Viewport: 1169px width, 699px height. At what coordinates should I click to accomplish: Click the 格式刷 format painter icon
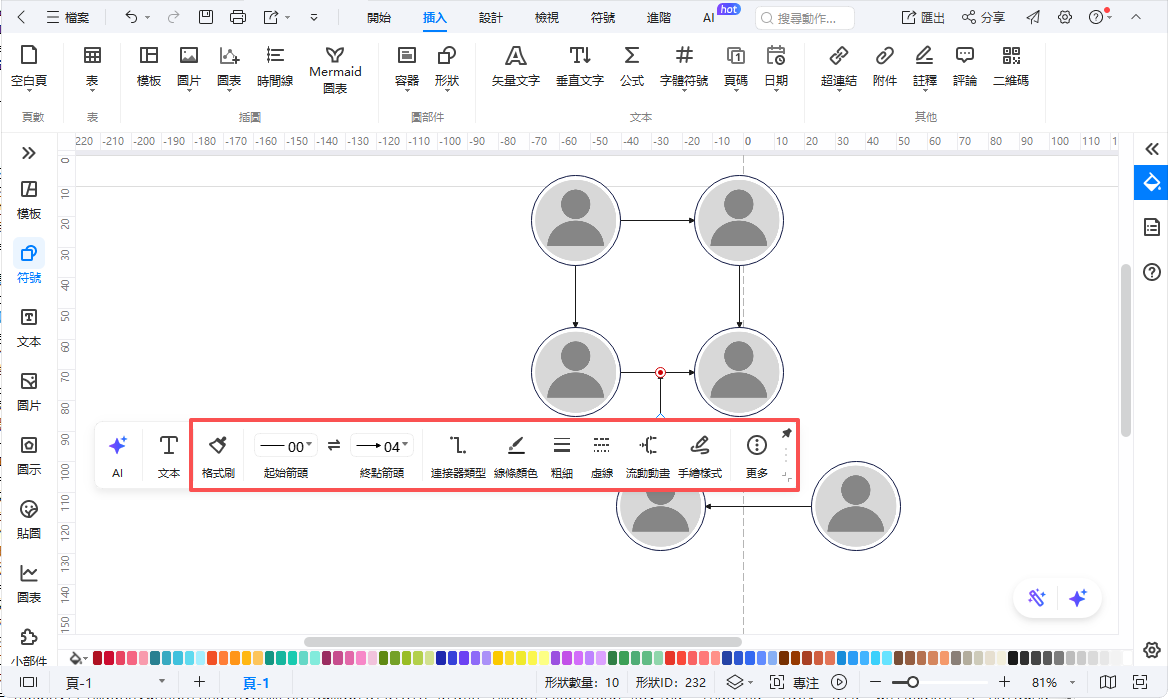218,446
